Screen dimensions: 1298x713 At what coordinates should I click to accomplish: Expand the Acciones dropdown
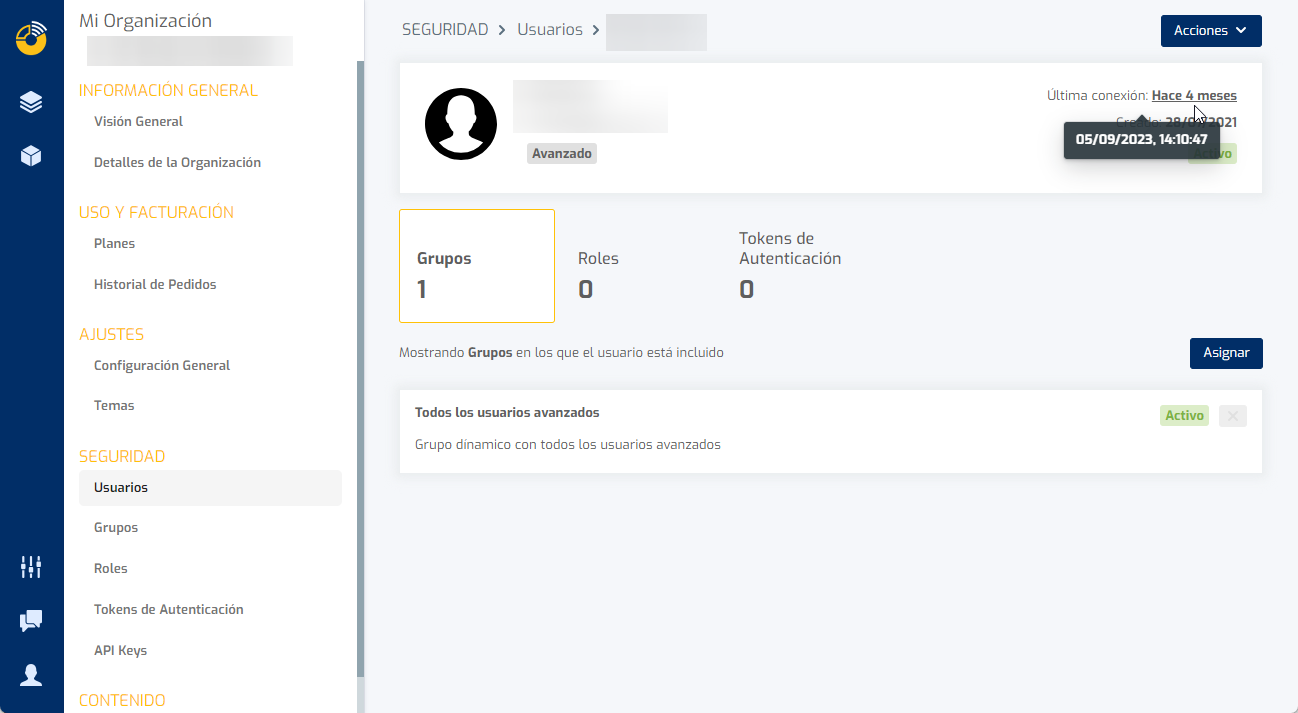tap(1210, 31)
